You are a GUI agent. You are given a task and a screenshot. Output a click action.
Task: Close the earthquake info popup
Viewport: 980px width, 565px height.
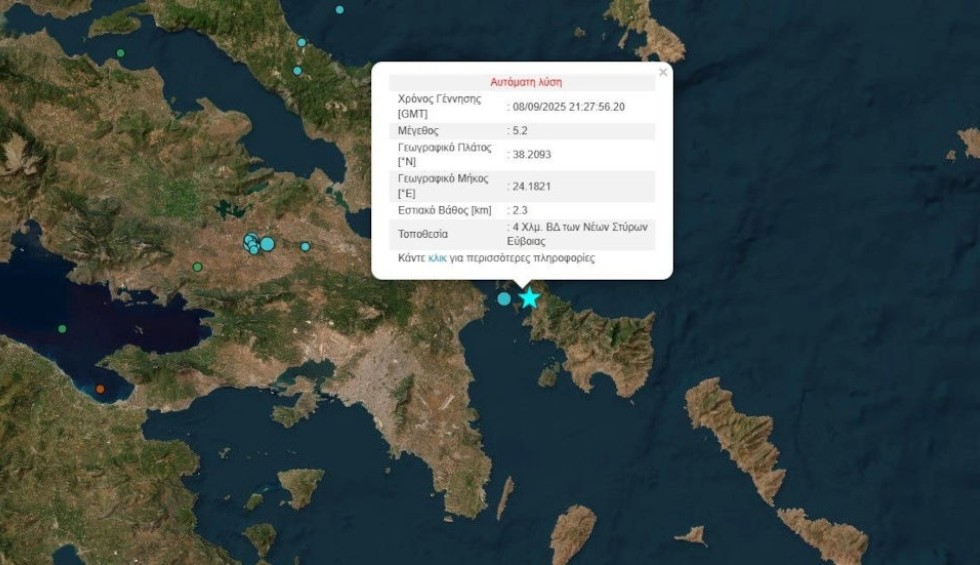(662, 72)
